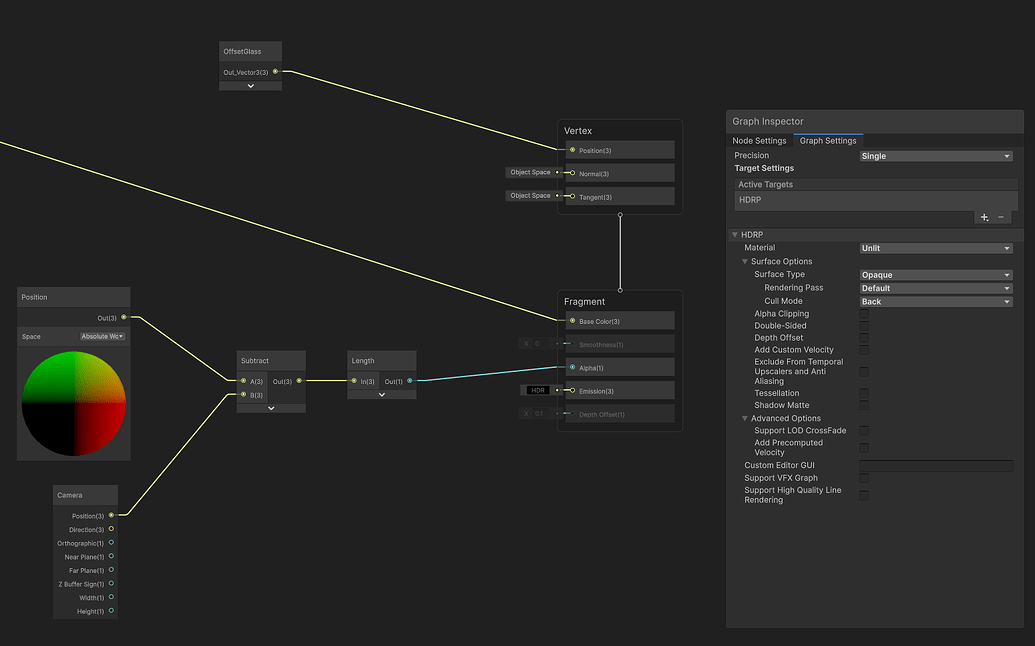This screenshot has height=646, width=1035.
Task: Enable the Shadow Matte option
Action: click(x=864, y=406)
